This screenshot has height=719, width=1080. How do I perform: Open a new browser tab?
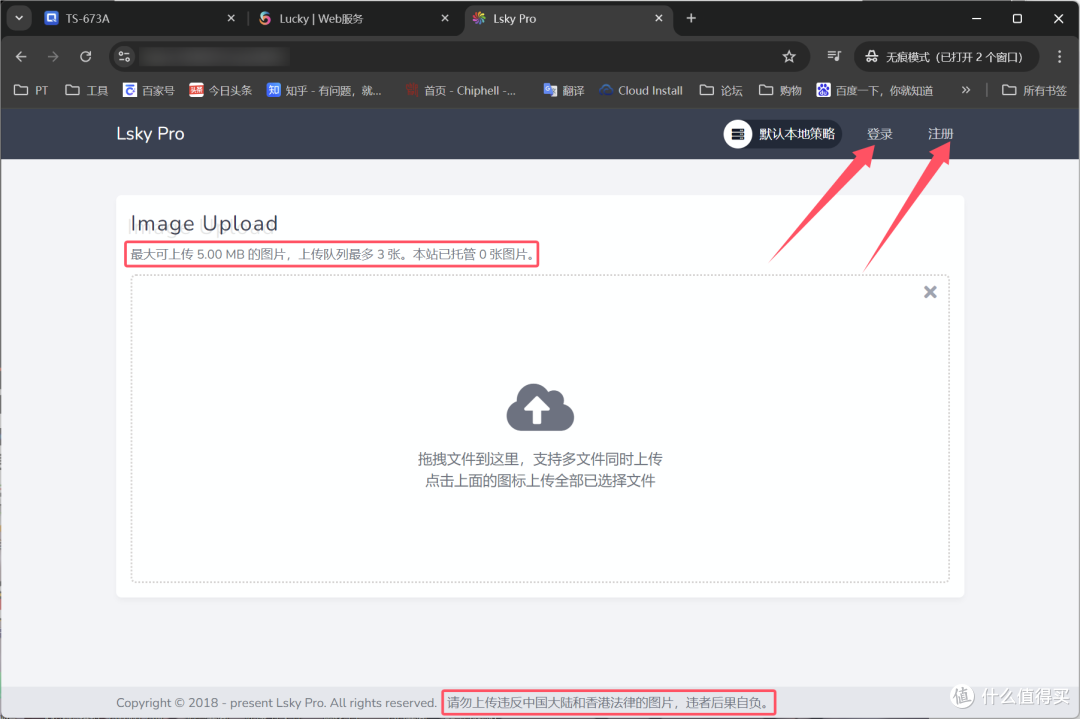point(691,19)
